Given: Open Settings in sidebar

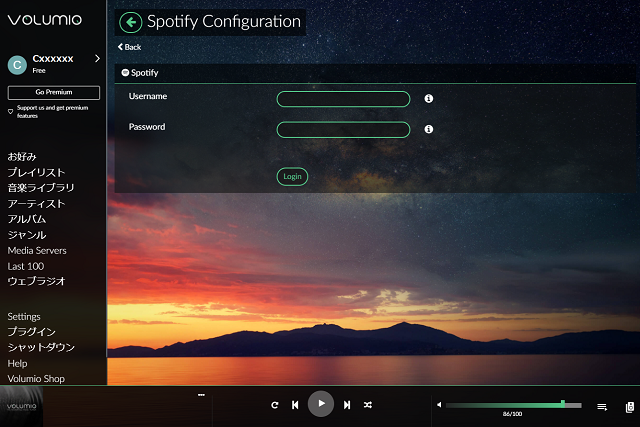Looking at the screenshot, I should click(x=24, y=316).
